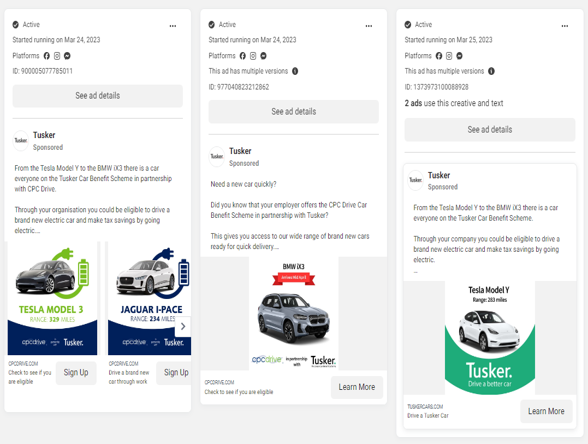
Task: Open three-dots menu on Mar 25 ad card
Action: click(x=565, y=26)
